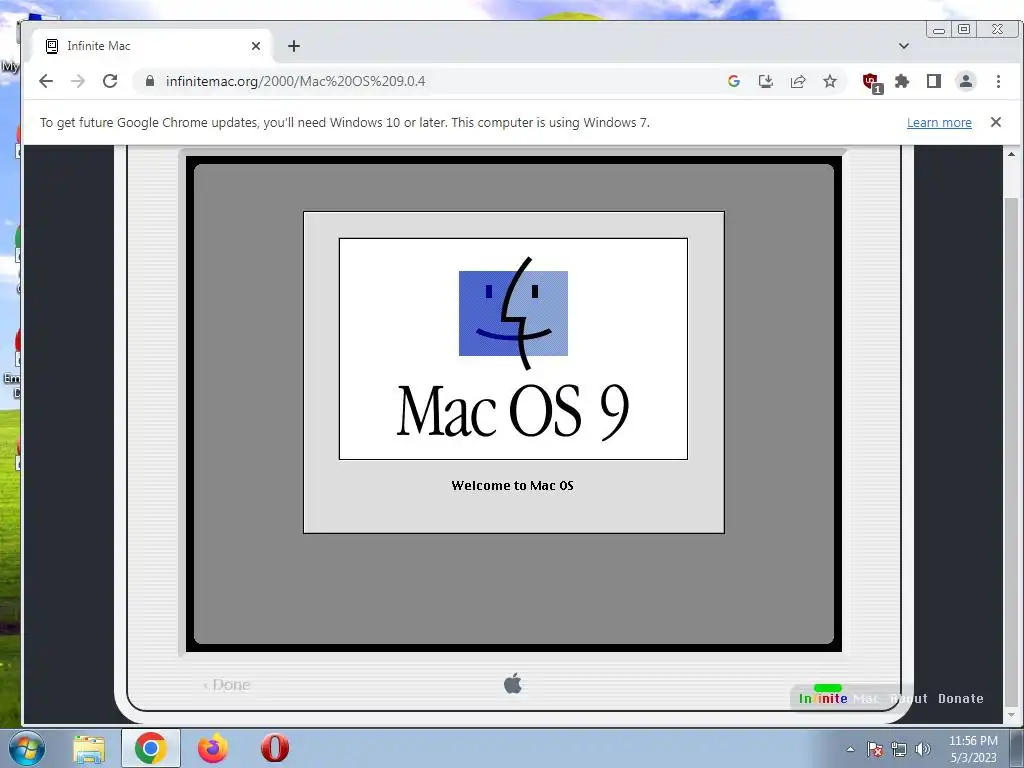Click the scrollbar up arrow

[1011, 154]
